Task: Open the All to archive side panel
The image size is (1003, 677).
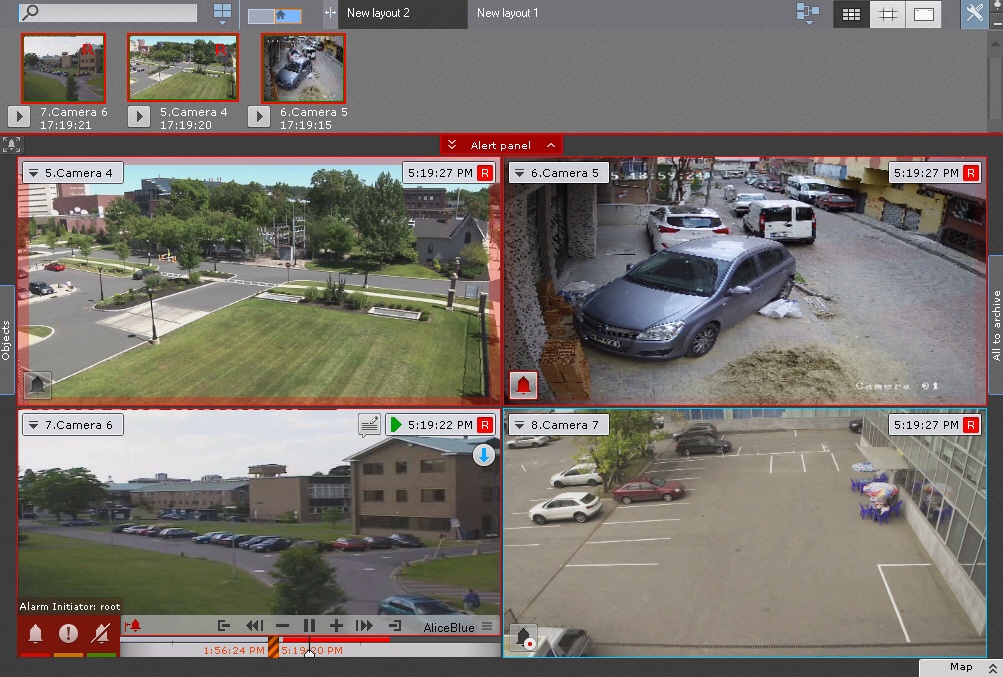Action: tap(995, 325)
